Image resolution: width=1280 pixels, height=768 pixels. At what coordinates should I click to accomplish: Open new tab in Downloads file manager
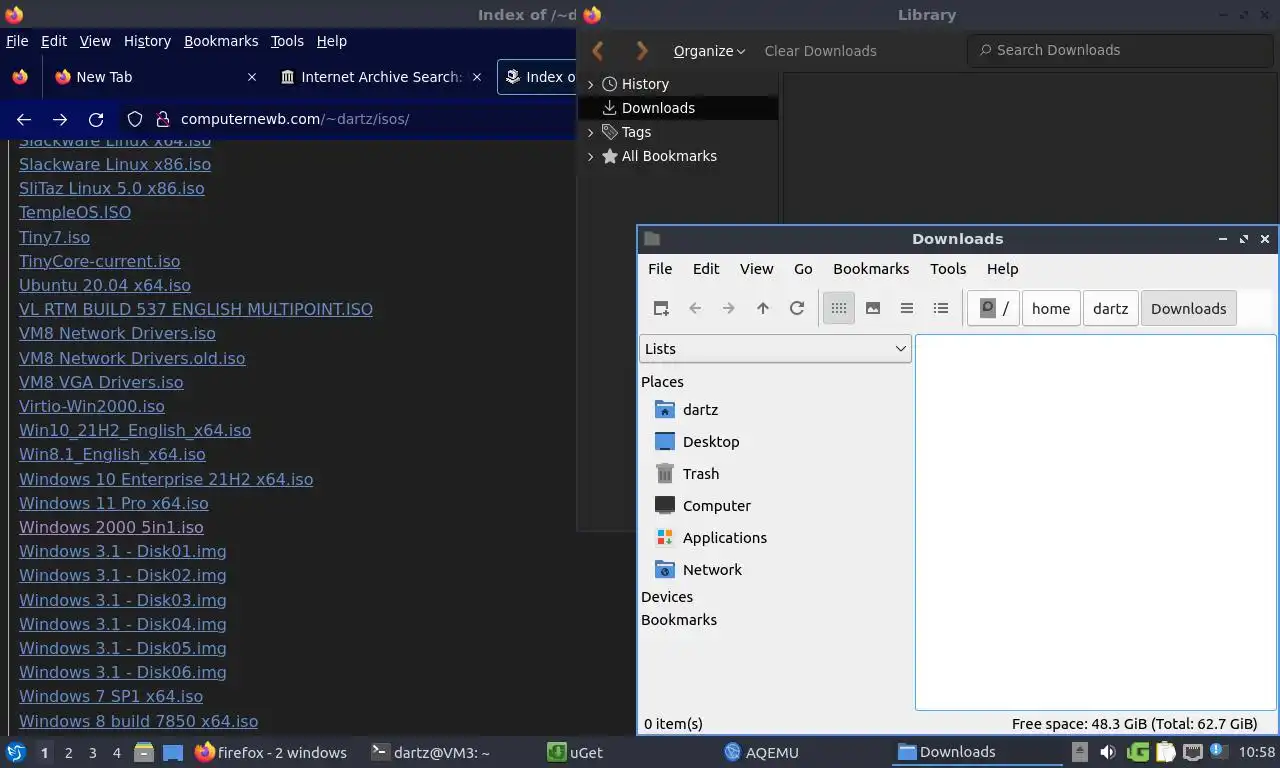[x=661, y=308]
